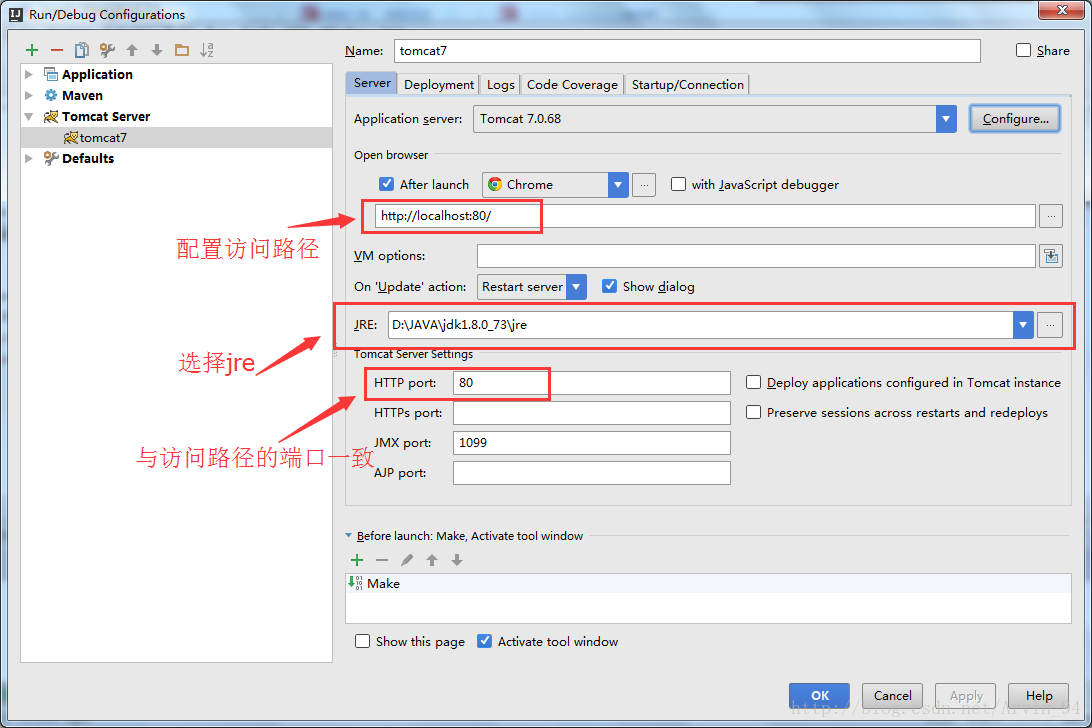Viewport: 1092px width, 728px height.
Task: Create a new folder for configurations
Action: (x=182, y=50)
